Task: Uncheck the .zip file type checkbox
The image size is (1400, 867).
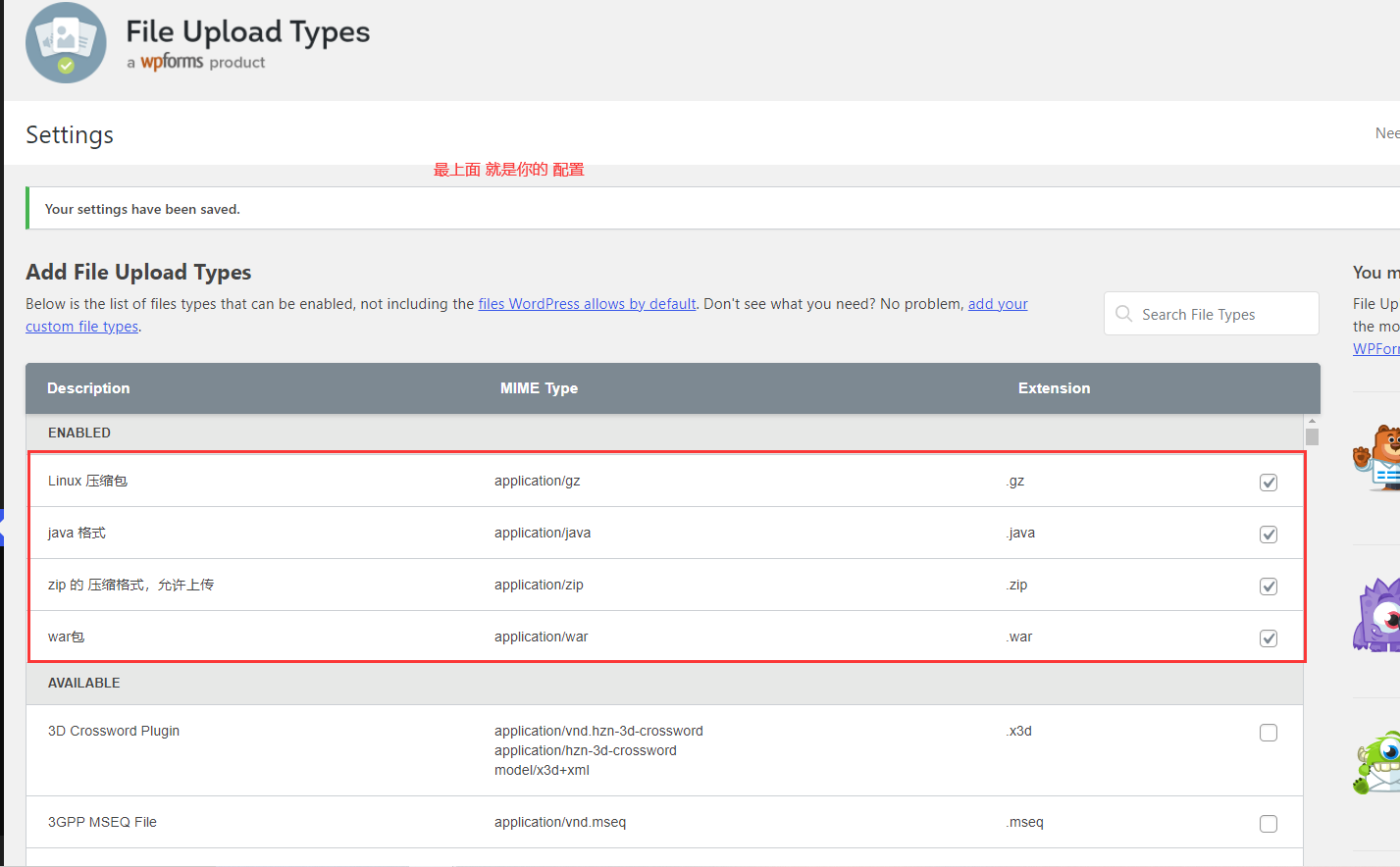Action: point(1268,586)
